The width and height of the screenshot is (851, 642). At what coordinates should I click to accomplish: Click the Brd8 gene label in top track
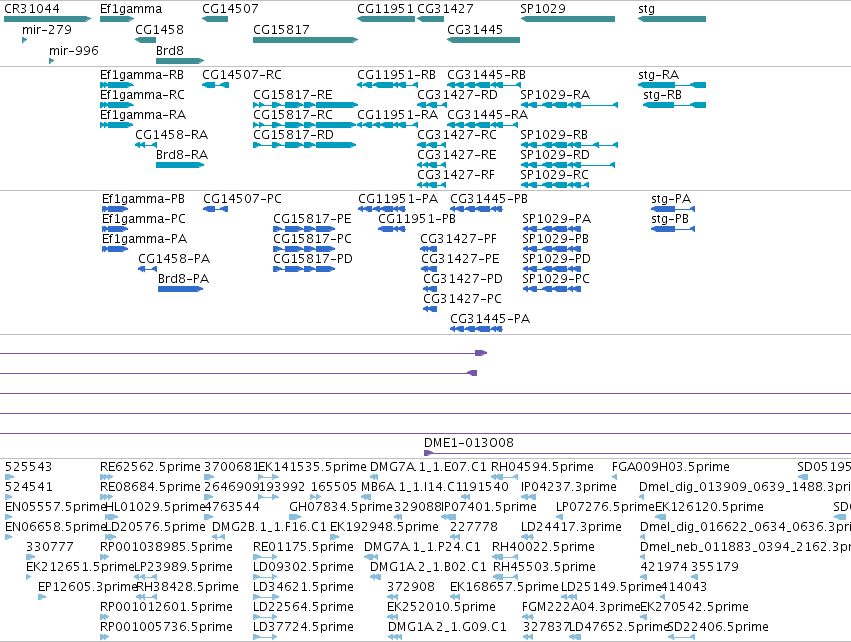coord(170,51)
